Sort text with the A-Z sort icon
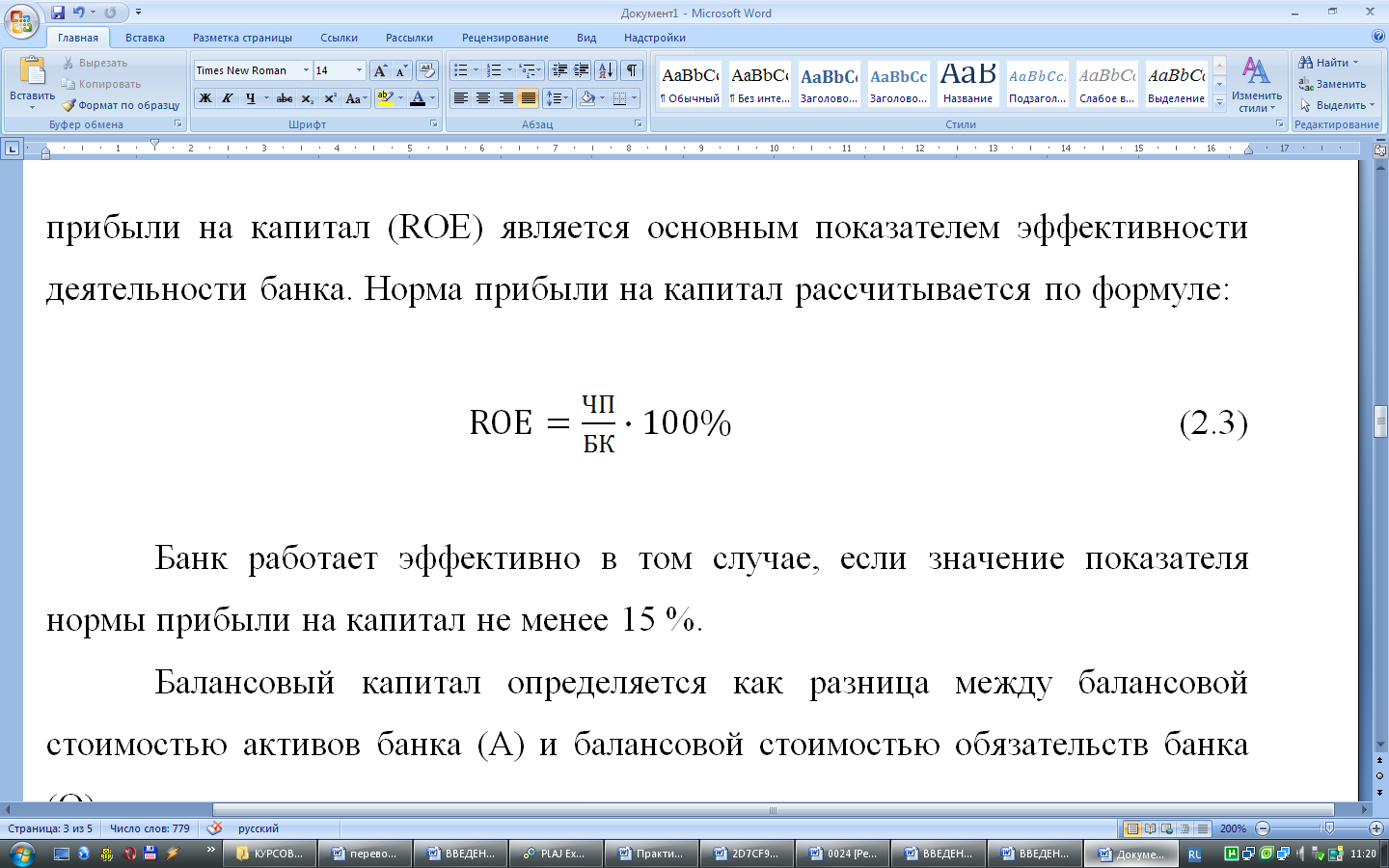This screenshot has height=868, width=1389. (606, 70)
